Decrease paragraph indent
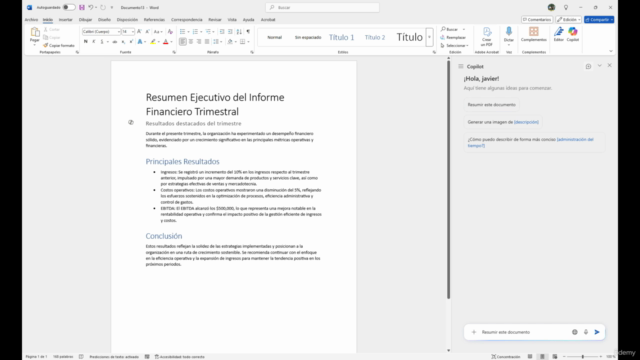This screenshot has height=360, width=640. point(222,31)
